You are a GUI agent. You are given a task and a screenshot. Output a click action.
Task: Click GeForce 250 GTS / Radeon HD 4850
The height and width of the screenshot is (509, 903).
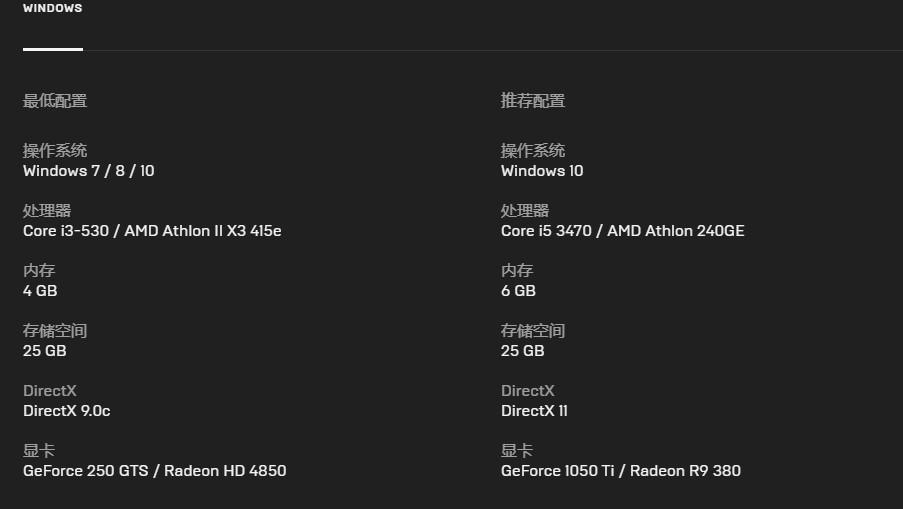pyautogui.click(x=154, y=471)
